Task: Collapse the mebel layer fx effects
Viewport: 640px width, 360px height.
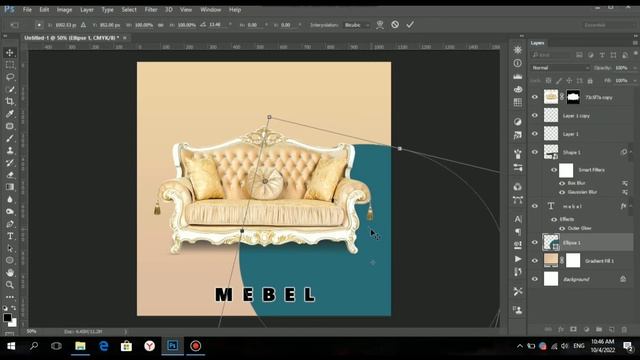Action: click(x=631, y=206)
